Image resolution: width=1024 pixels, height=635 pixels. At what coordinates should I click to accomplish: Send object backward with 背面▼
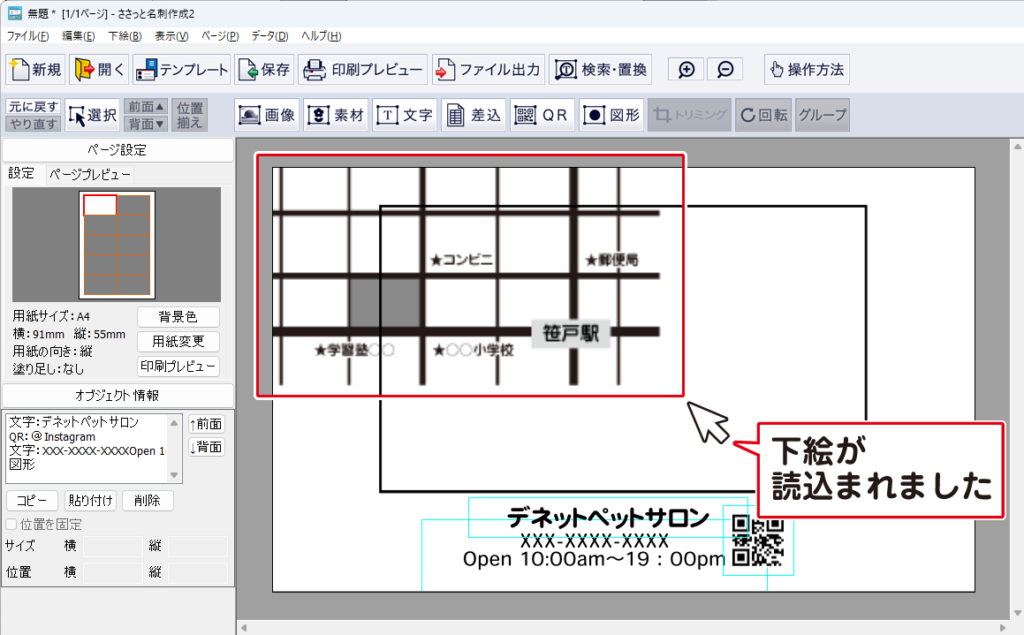point(145,123)
